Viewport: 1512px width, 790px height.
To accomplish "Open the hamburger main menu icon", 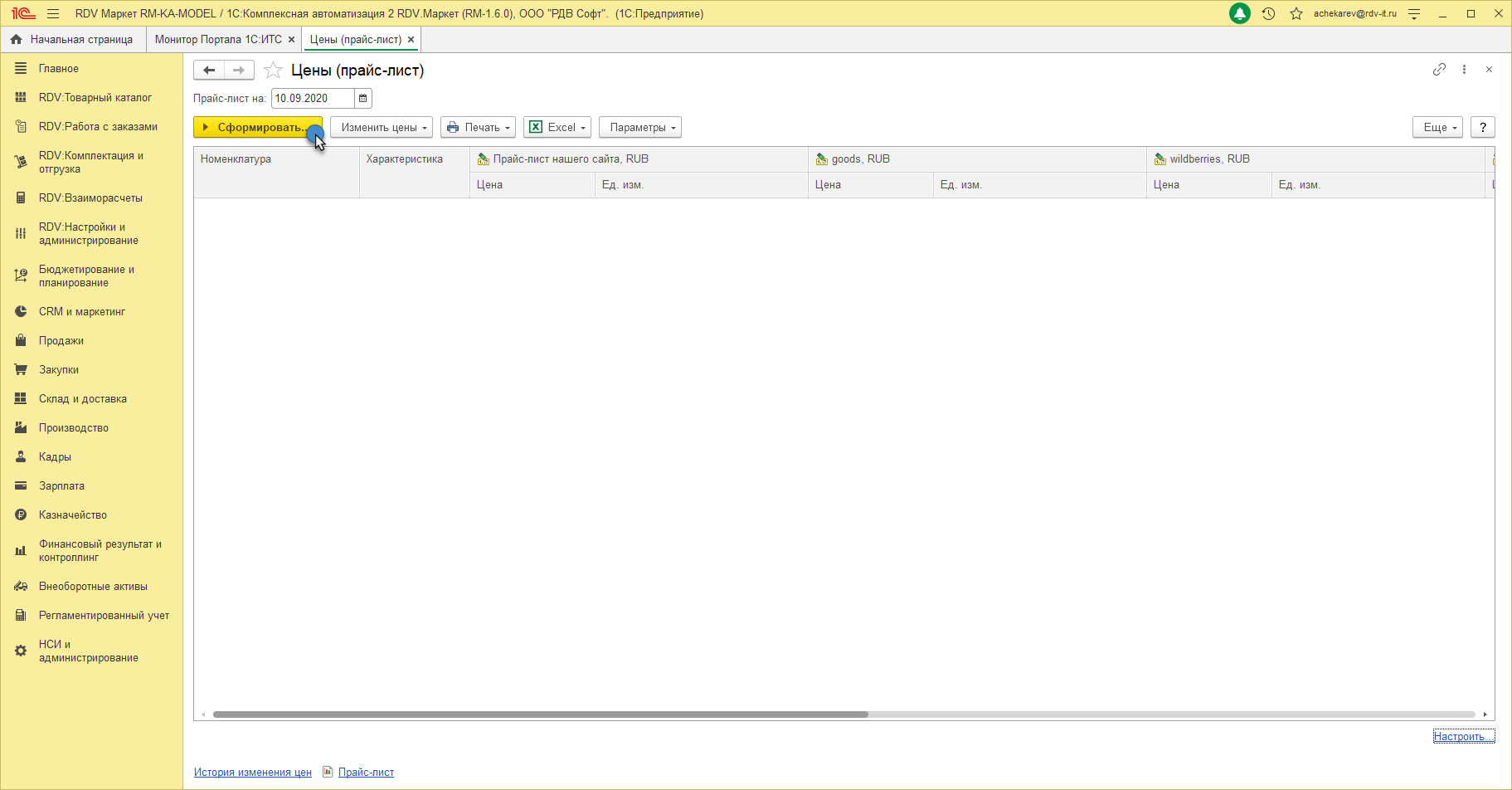I will click(x=53, y=14).
